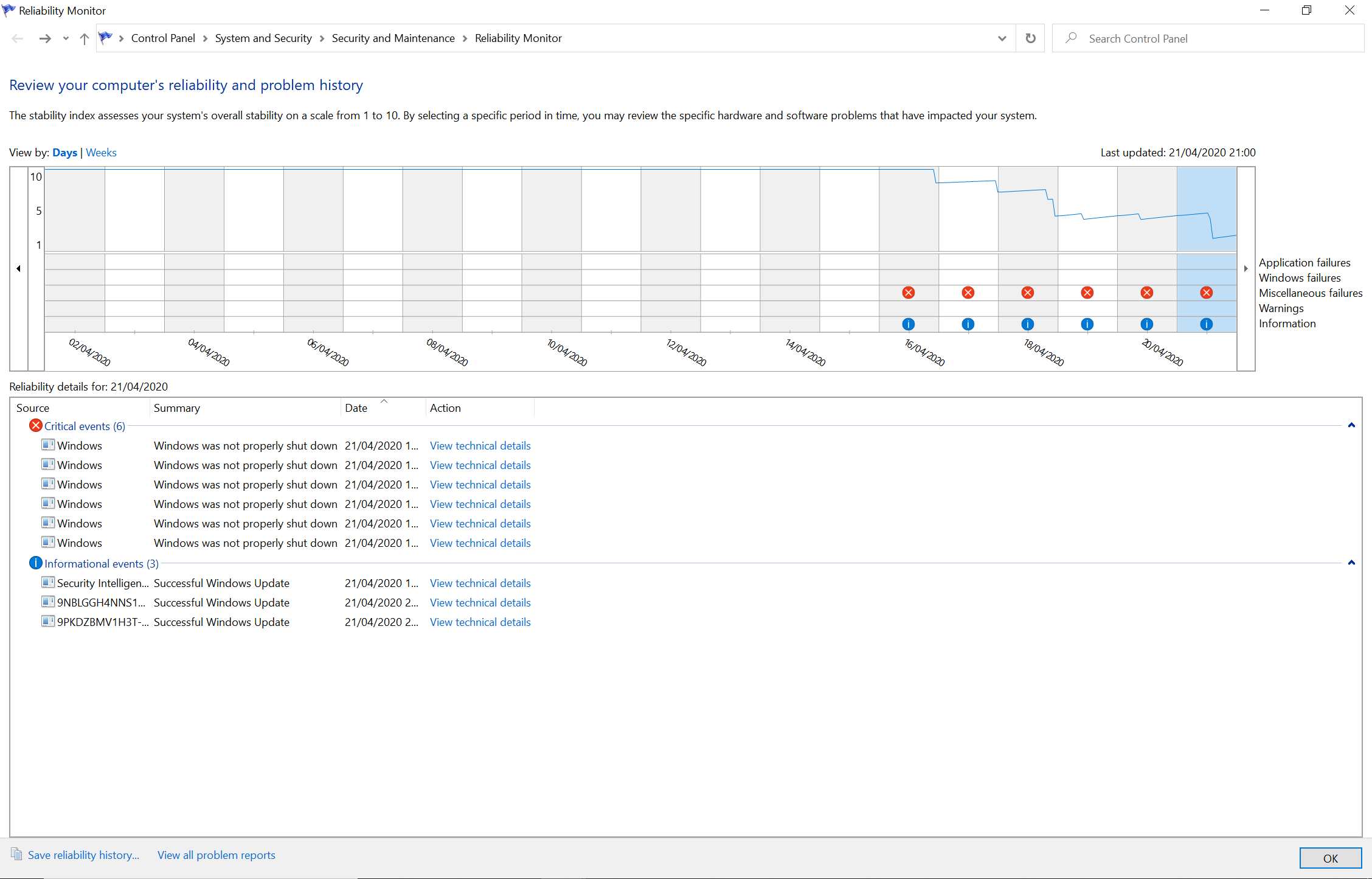Collapse the Informational events group
Image resolution: width=1372 pixels, height=879 pixels.
click(x=1351, y=563)
